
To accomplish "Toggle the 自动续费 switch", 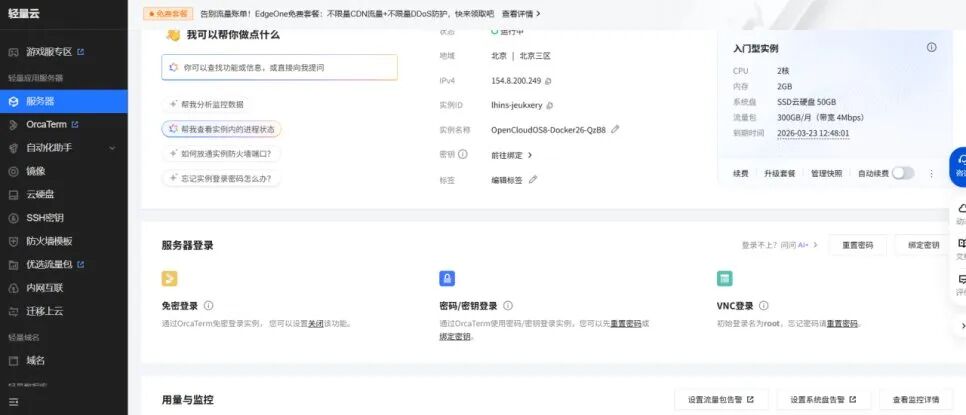I will (x=903, y=173).
